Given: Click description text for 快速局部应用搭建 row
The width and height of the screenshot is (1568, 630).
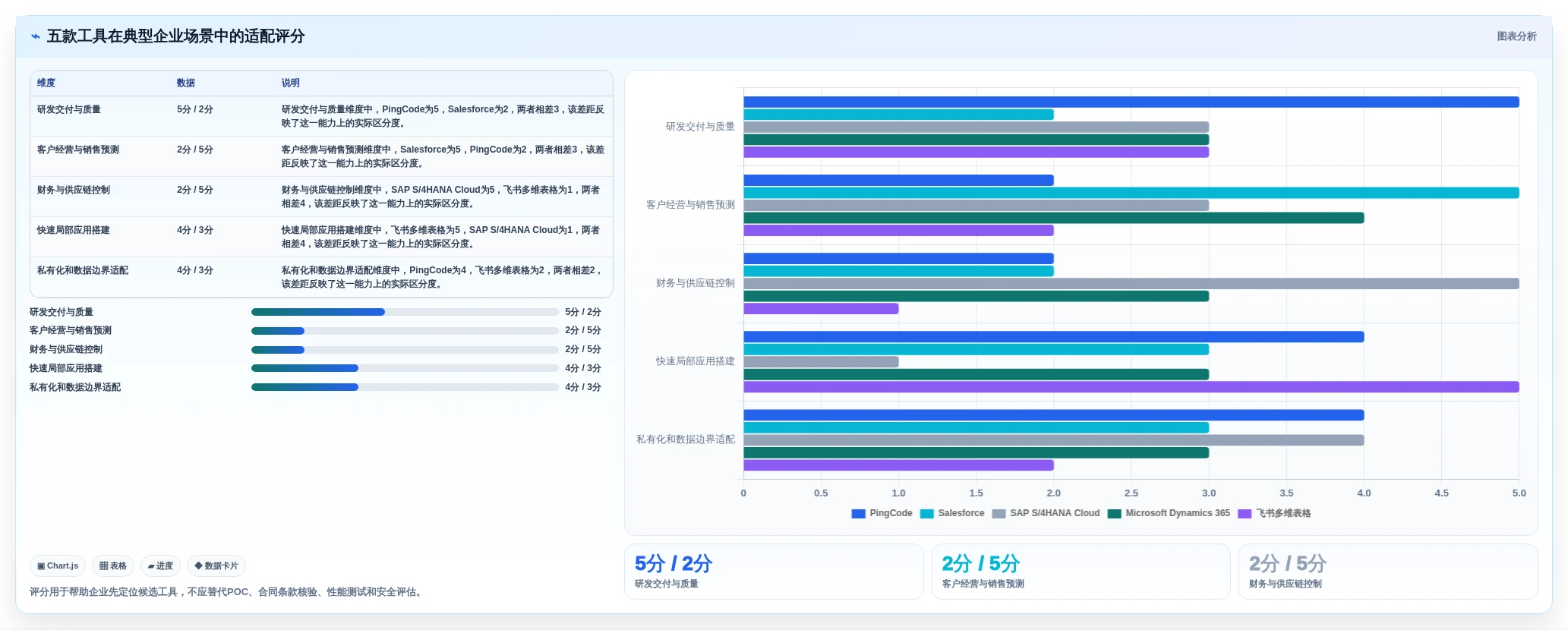Looking at the screenshot, I should tap(441, 237).
